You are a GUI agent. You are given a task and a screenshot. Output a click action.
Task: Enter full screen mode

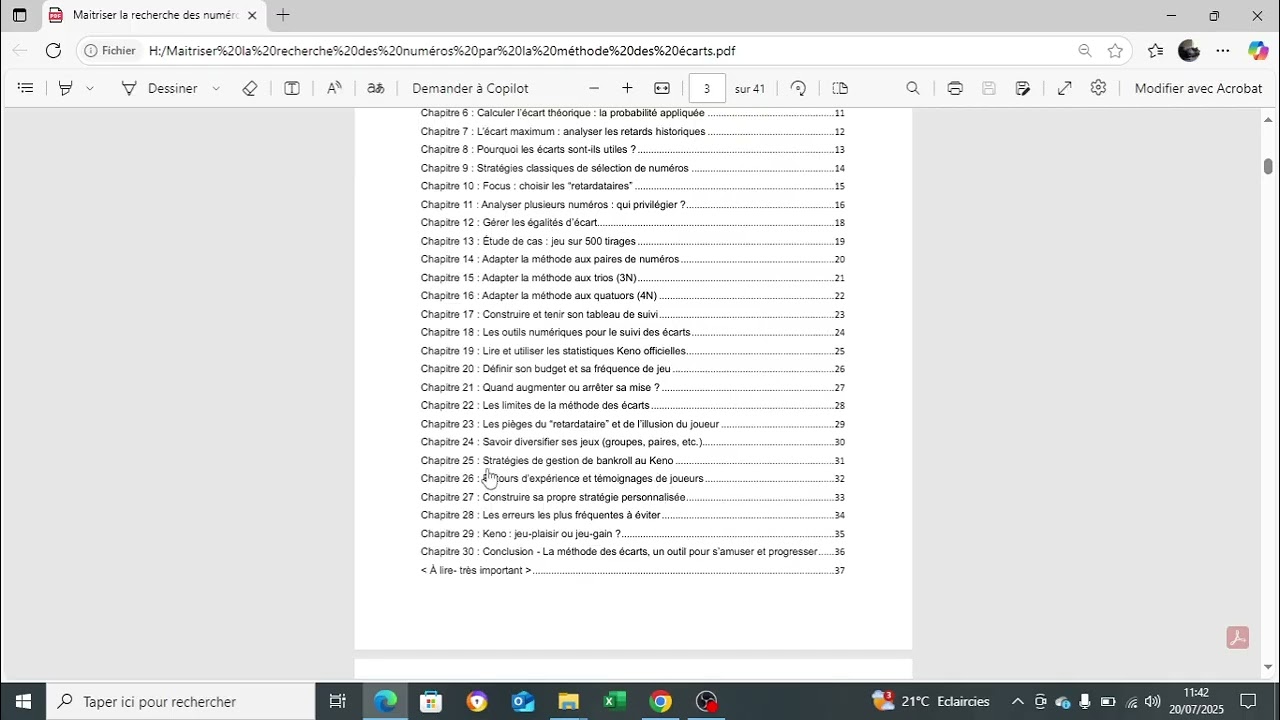(x=1065, y=88)
